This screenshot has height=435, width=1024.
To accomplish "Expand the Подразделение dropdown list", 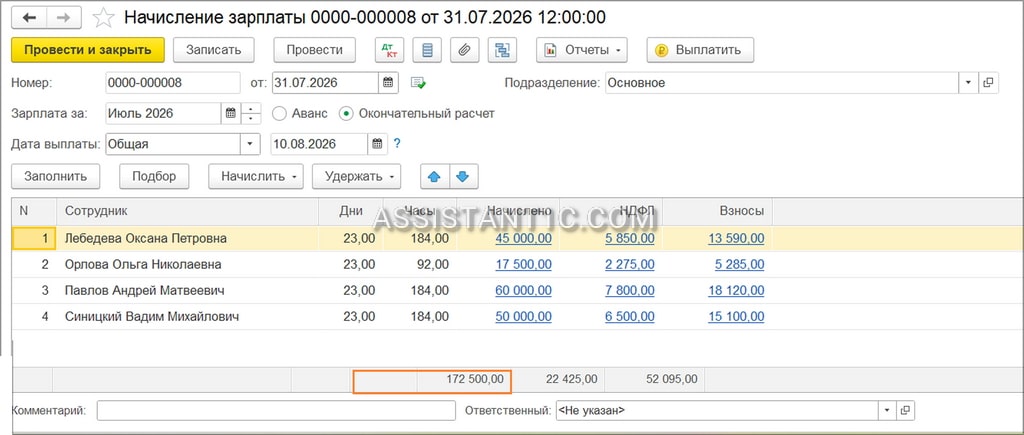I will (x=968, y=83).
